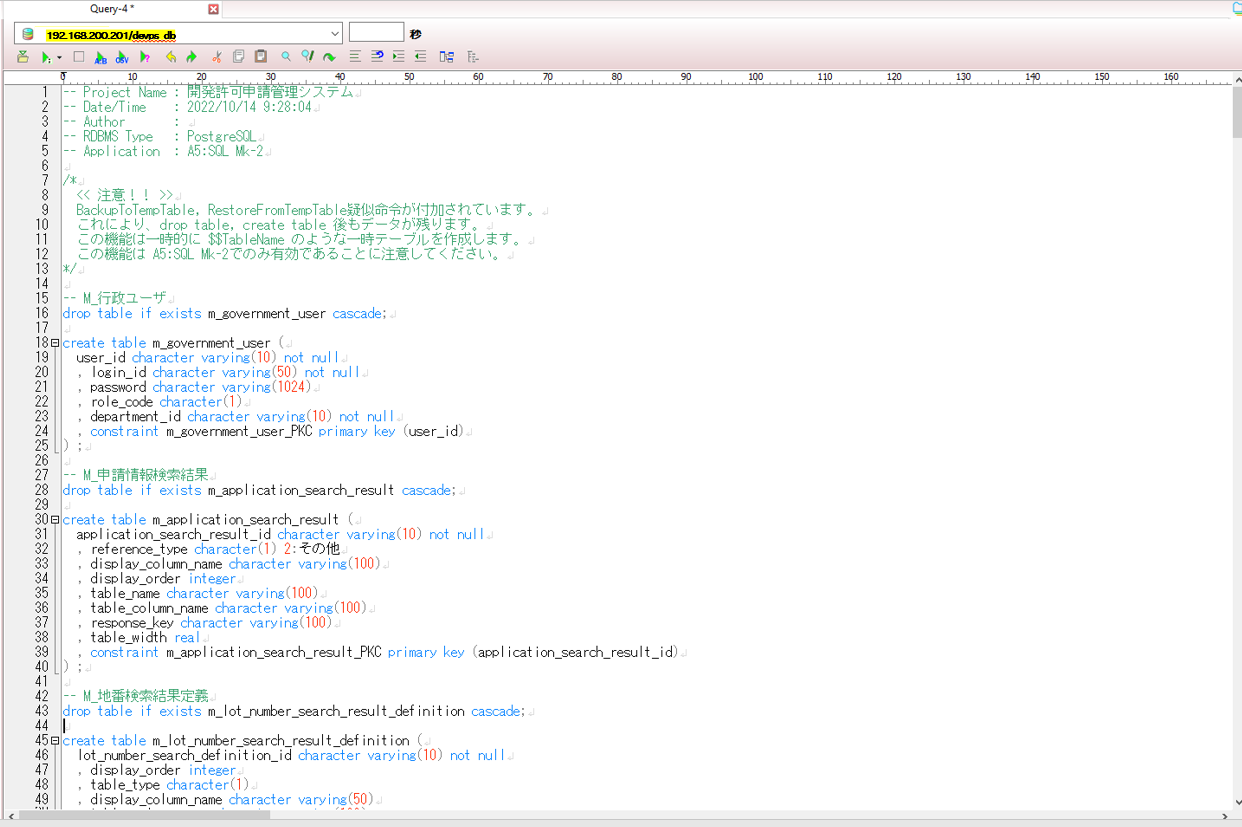This screenshot has width=1242, height=827.
Task: Click the export results to CSV icon
Action: click(122, 58)
